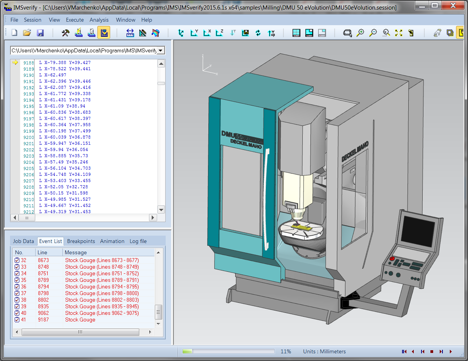Uncheck event 33 Stock Gouge checkbox

click(x=17, y=267)
